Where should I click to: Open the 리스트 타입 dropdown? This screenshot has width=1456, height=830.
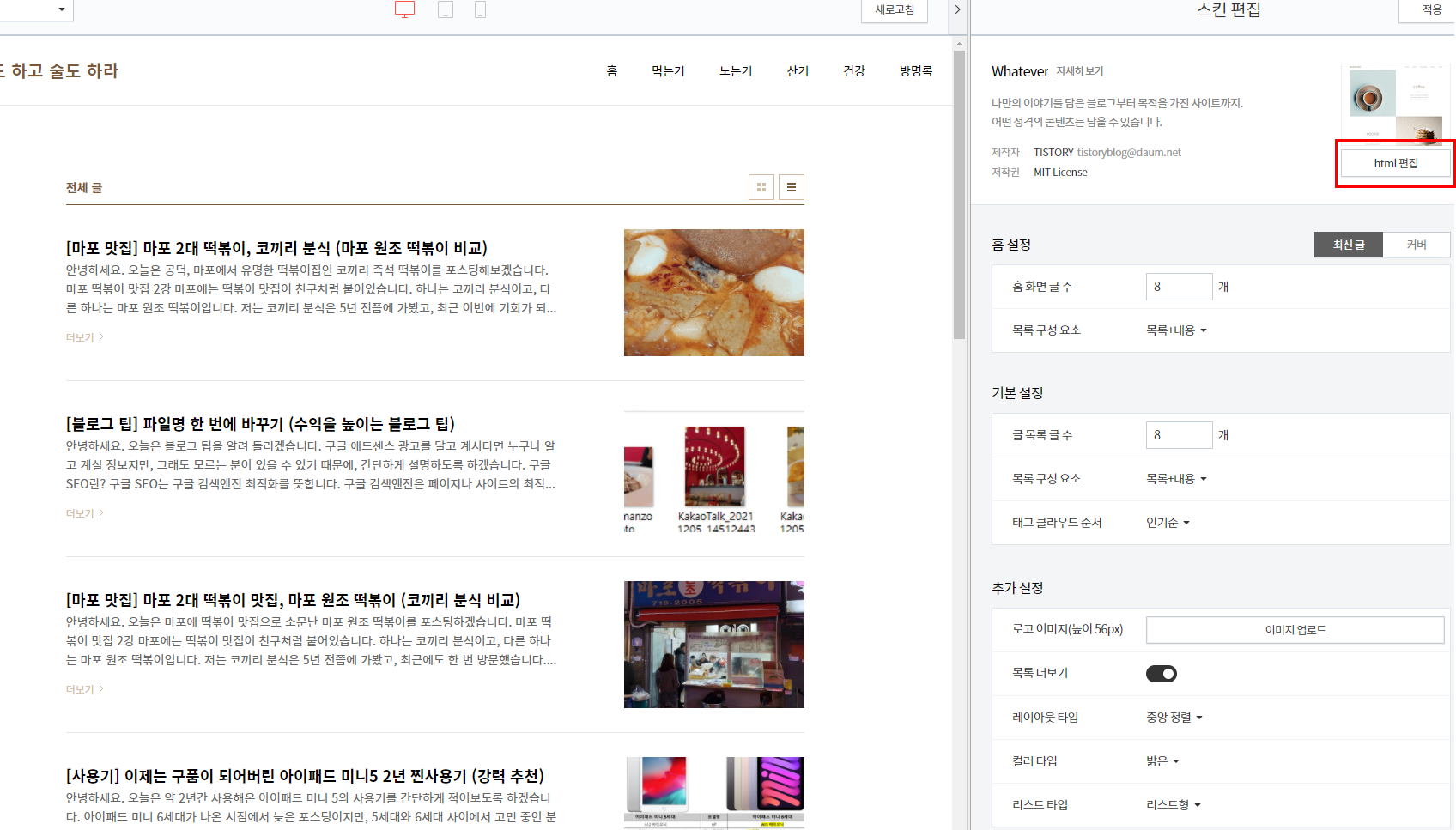1171,804
